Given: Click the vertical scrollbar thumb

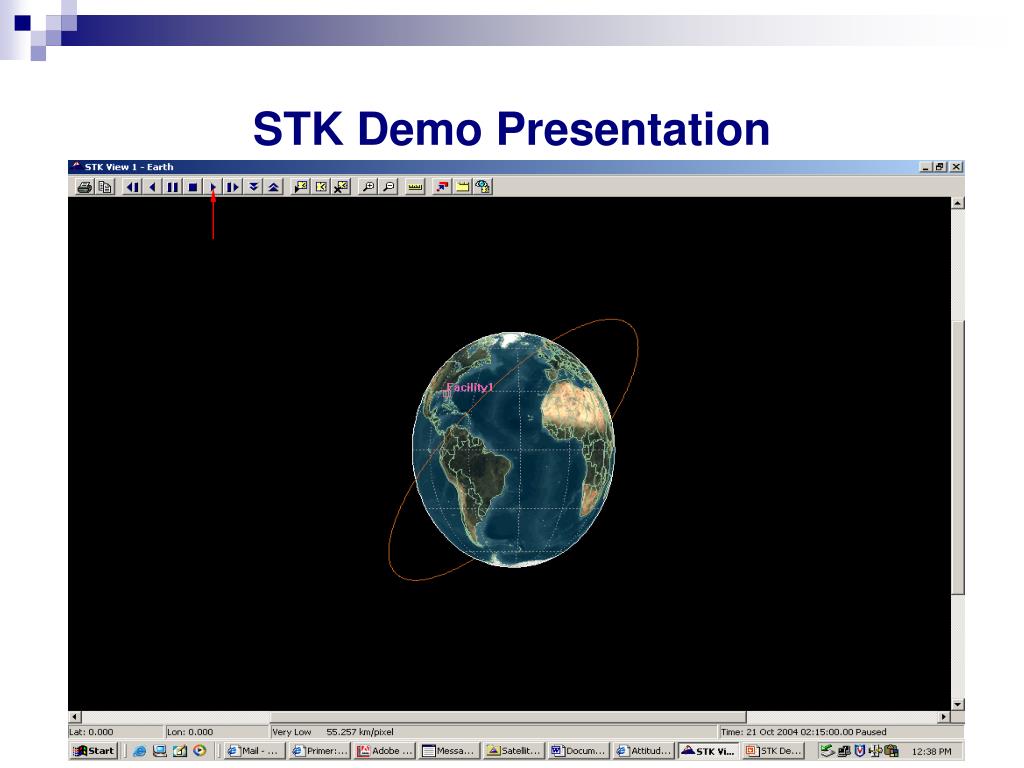Looking at the screenshot, I should point(957,457).
